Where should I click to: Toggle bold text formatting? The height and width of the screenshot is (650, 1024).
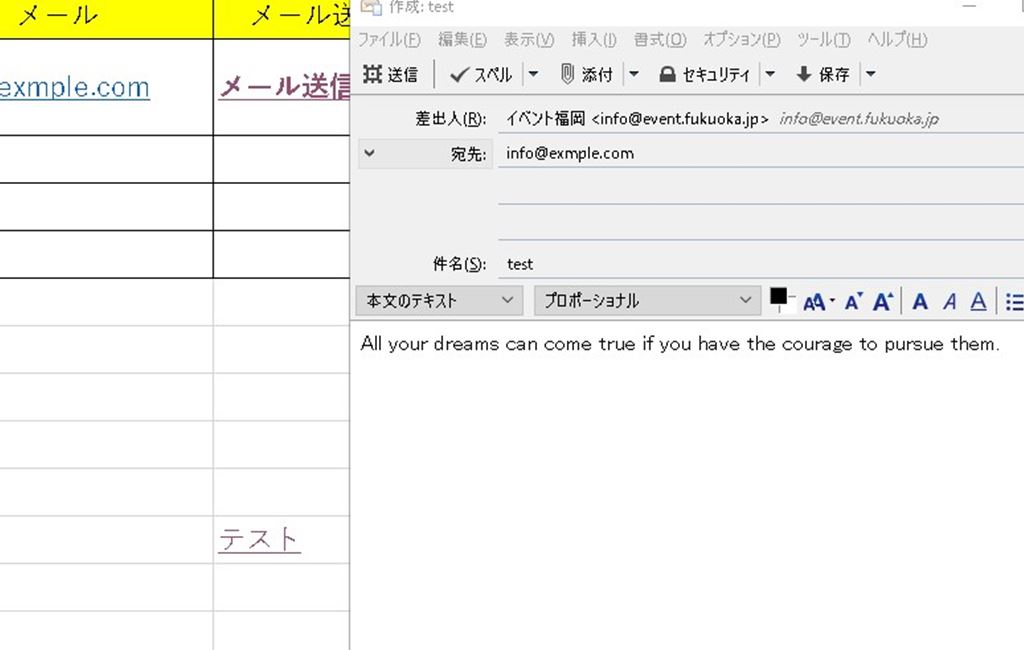coord(920,301)
